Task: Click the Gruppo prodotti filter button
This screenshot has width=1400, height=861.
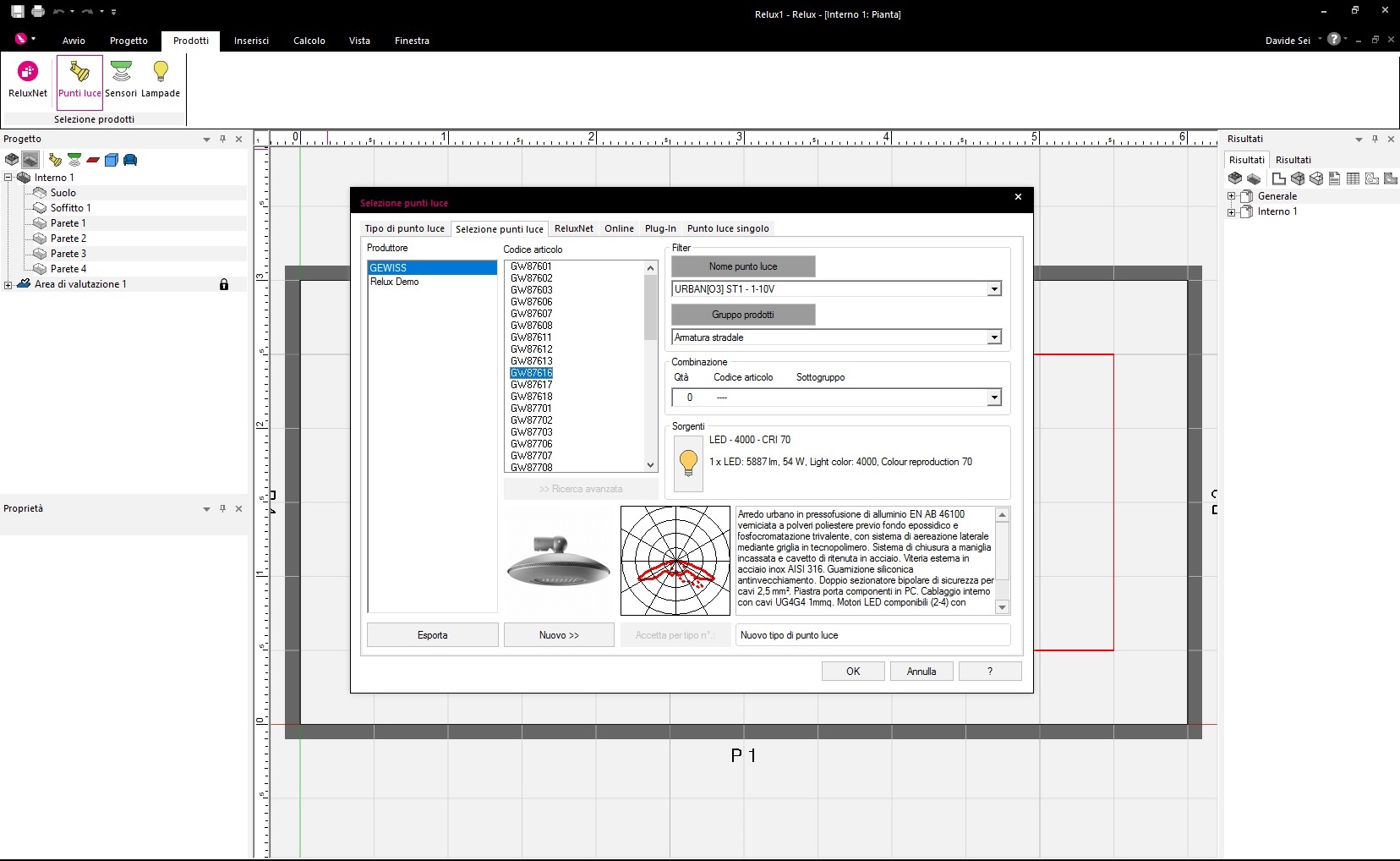Action: coord(743,315)
